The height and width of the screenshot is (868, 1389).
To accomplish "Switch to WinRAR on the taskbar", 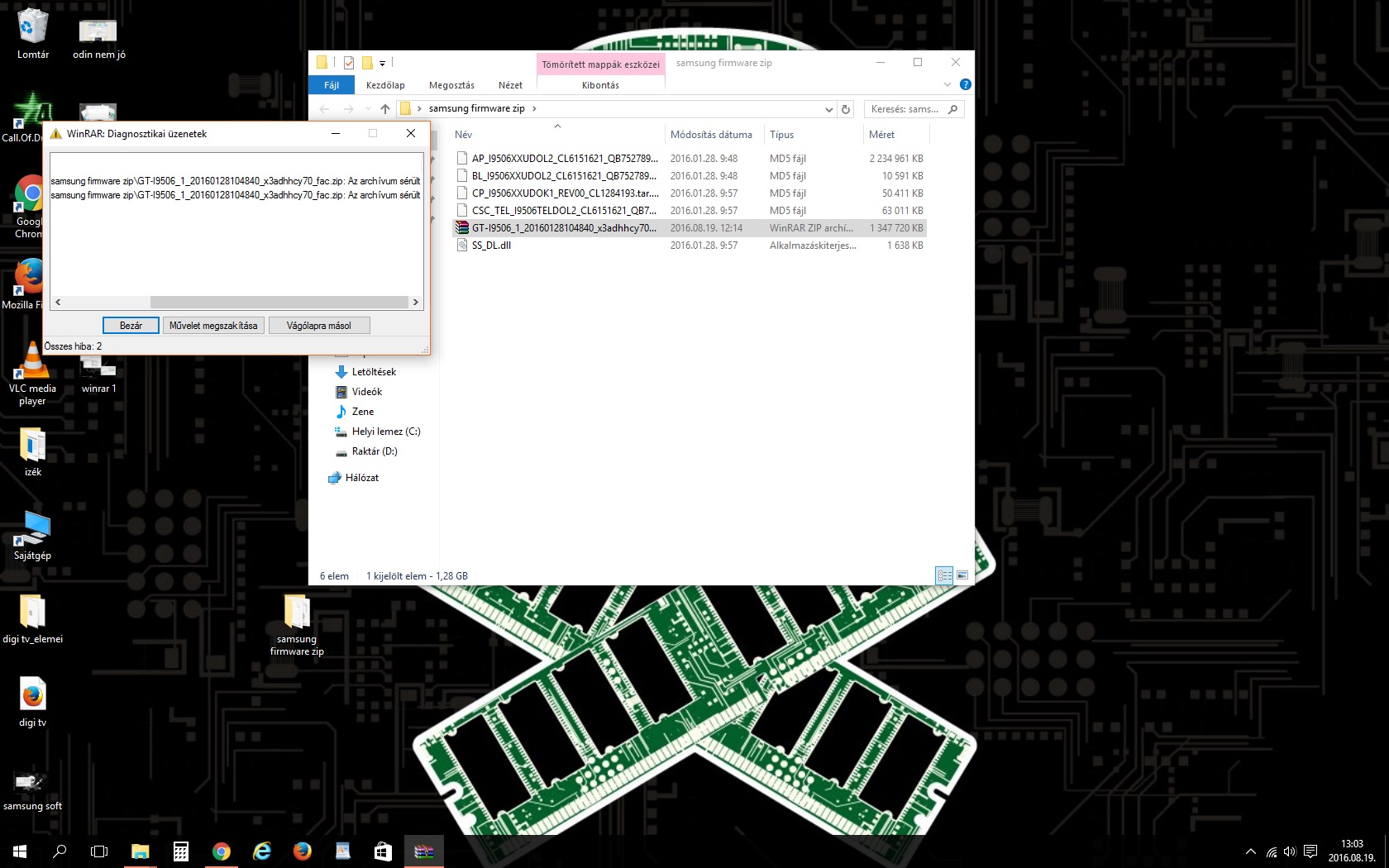I will (424, 851).
